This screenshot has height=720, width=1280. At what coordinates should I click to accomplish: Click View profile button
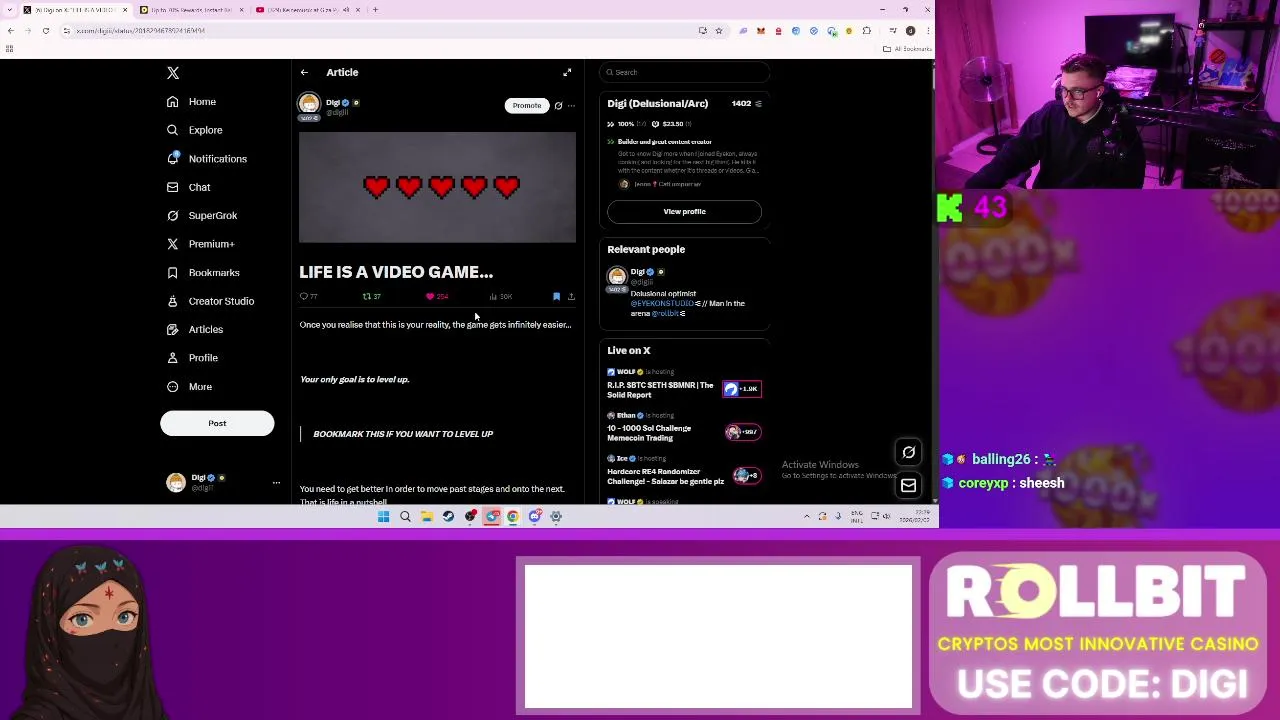pos(684,211)
